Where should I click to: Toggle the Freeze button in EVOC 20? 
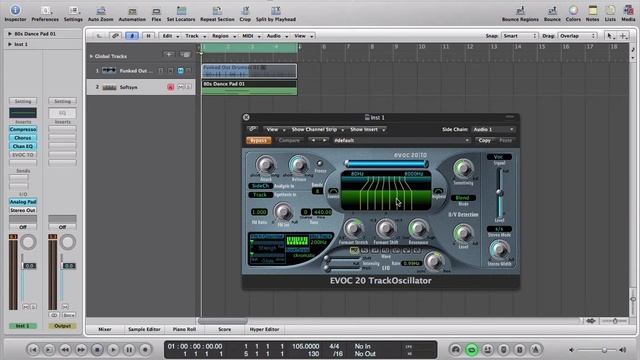tap(320, 163)
